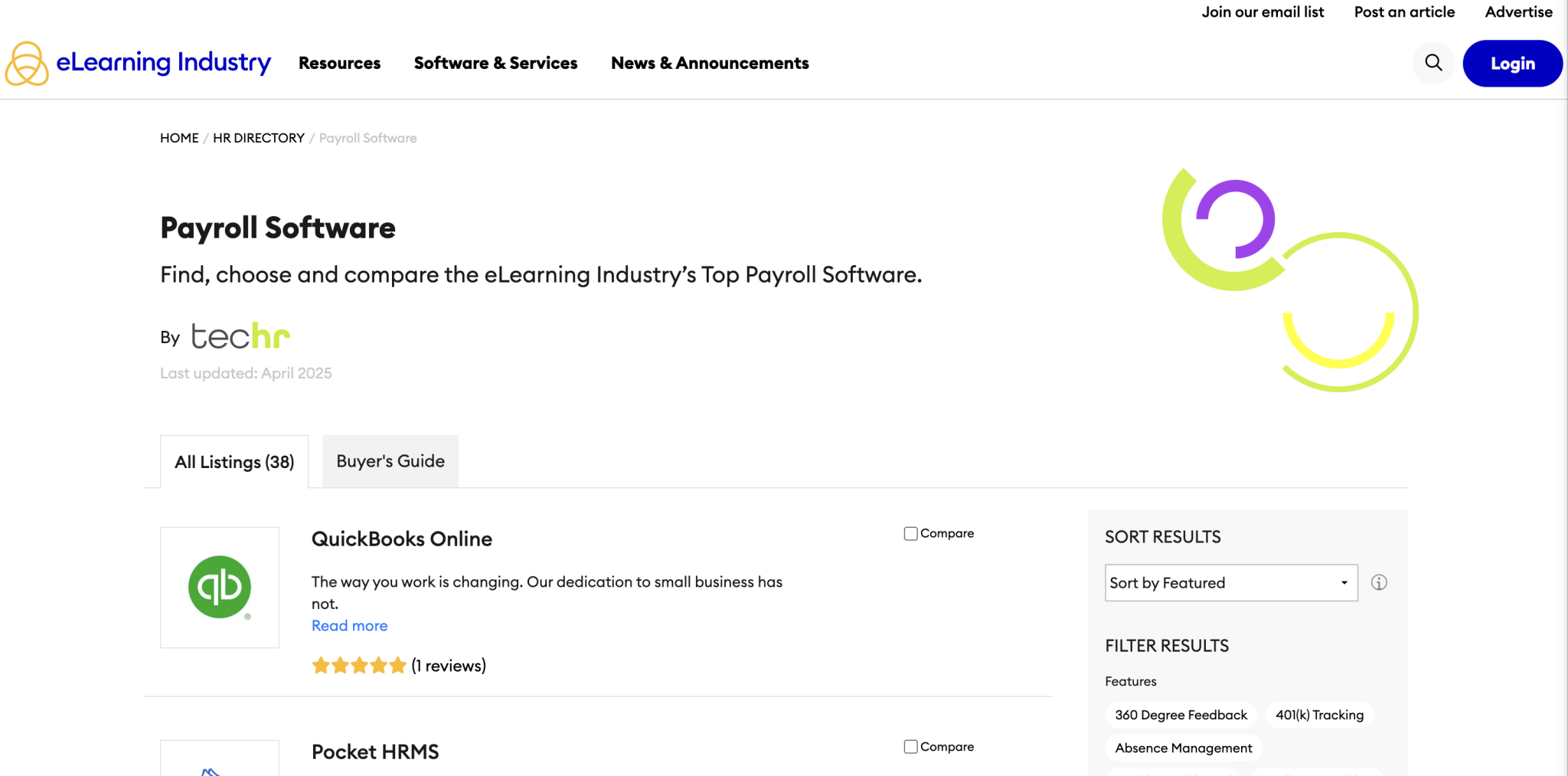Open the Sort by Featured dropdown
This screenshot has width=1568, height=776.
click(x=1231, y=583)
